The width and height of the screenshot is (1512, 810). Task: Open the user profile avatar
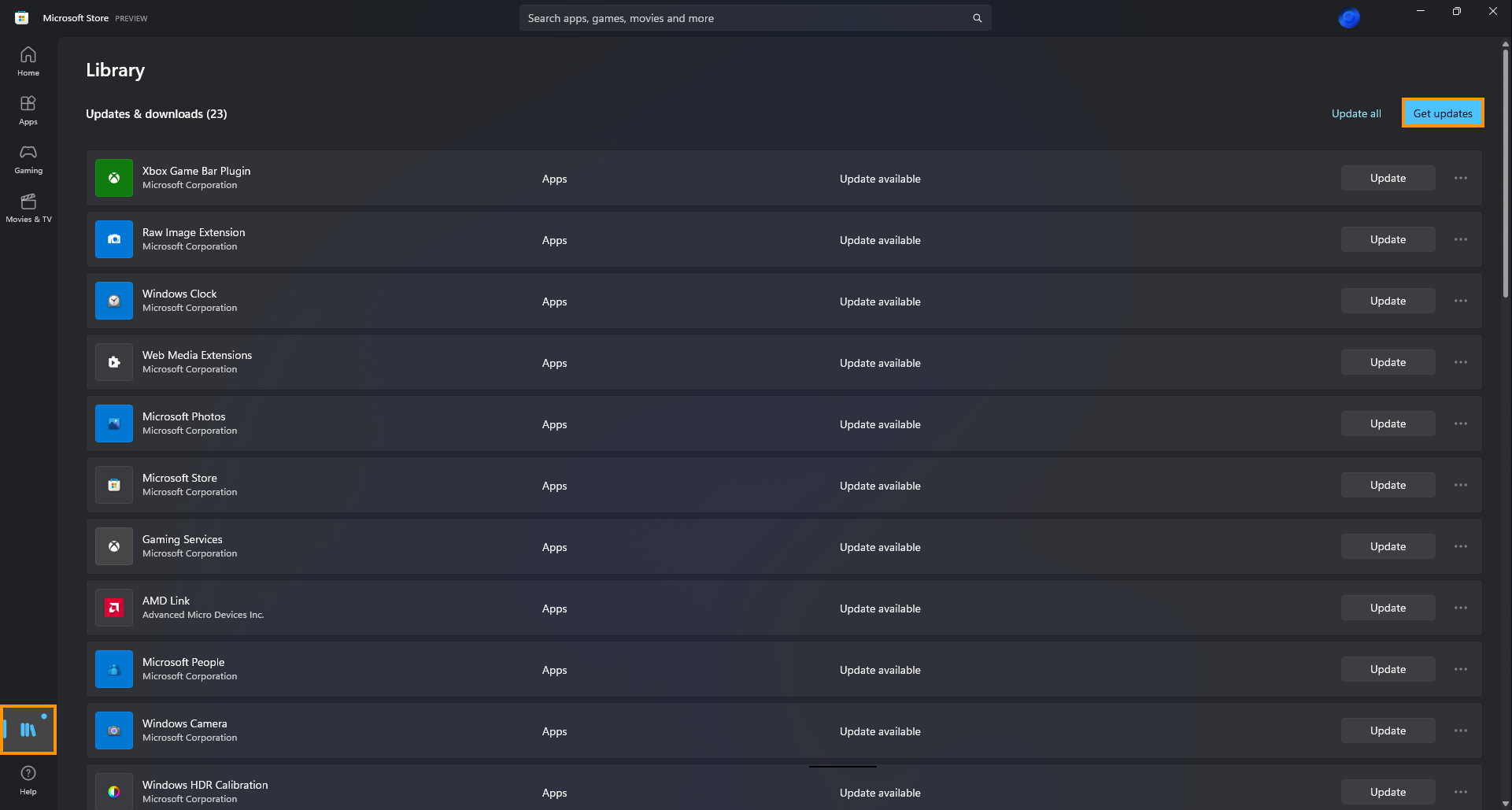[x=1349, y=17]
